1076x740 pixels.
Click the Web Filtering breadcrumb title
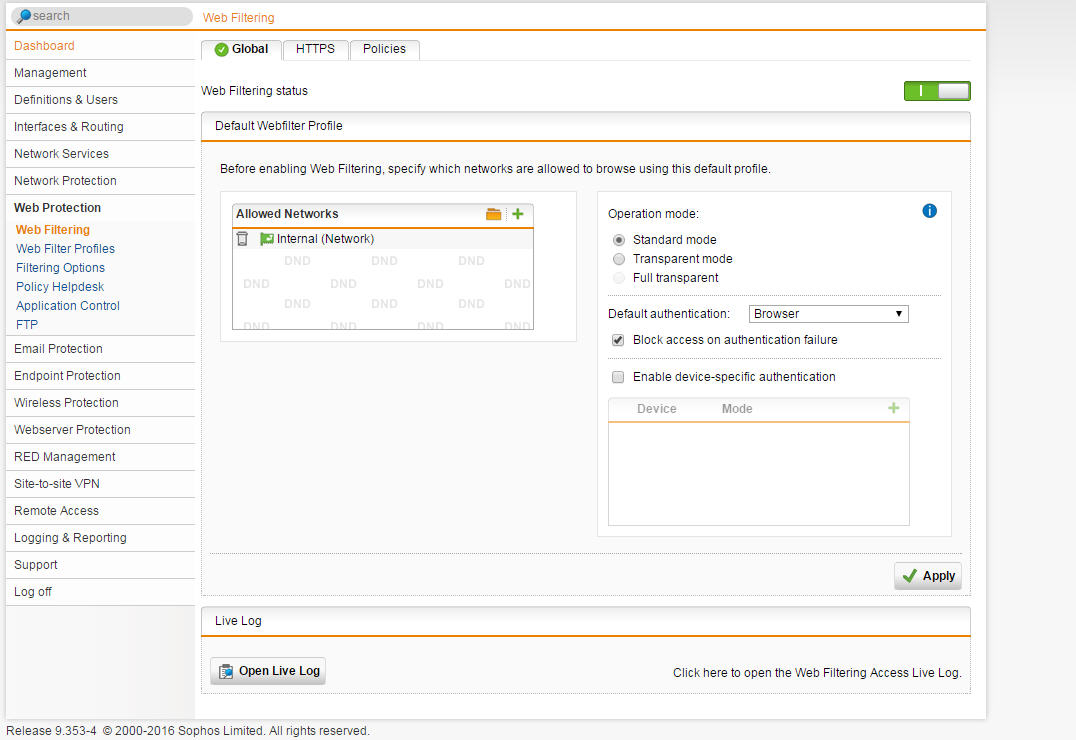point(238,18)
